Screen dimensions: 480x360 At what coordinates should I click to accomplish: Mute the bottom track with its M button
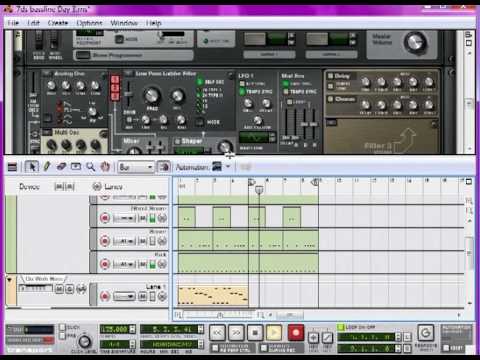point(59,289)
